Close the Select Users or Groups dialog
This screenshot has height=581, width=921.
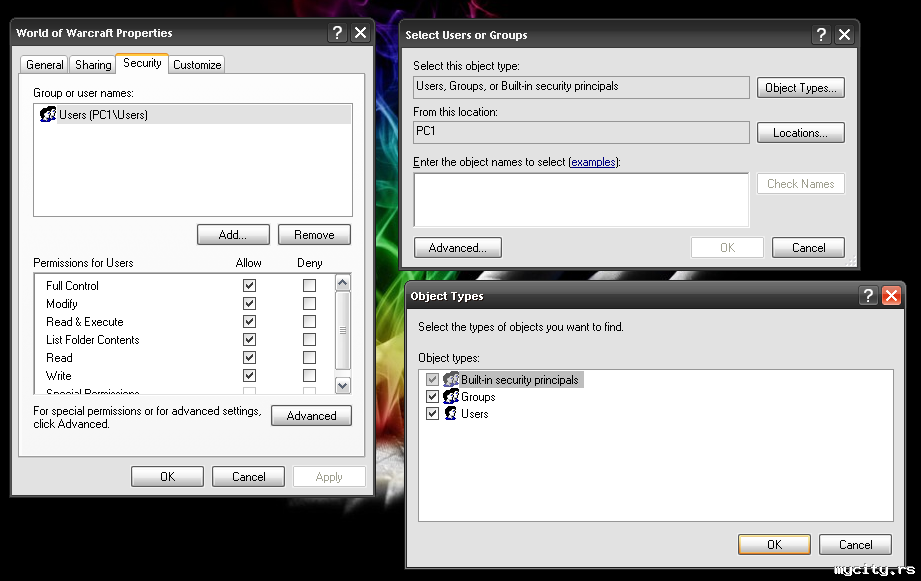tap(844, 35)
